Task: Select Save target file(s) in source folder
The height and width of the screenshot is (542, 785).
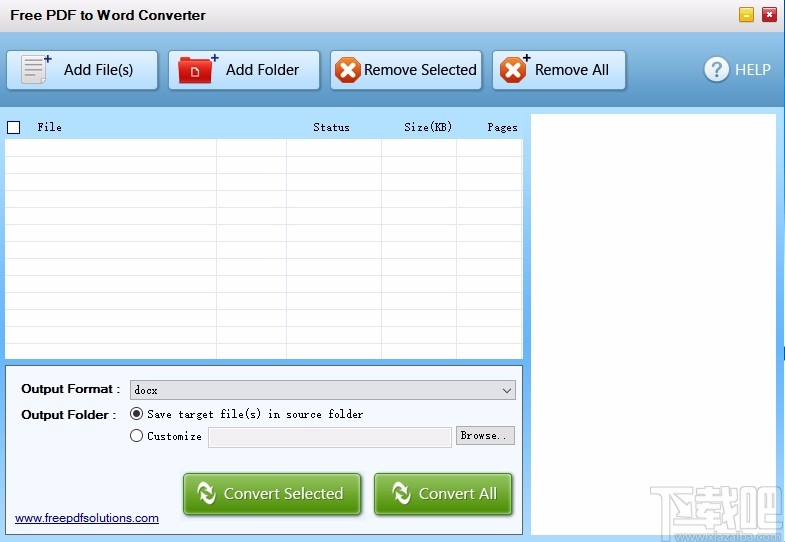Action: pyautogui.click(x=137, y=414)
